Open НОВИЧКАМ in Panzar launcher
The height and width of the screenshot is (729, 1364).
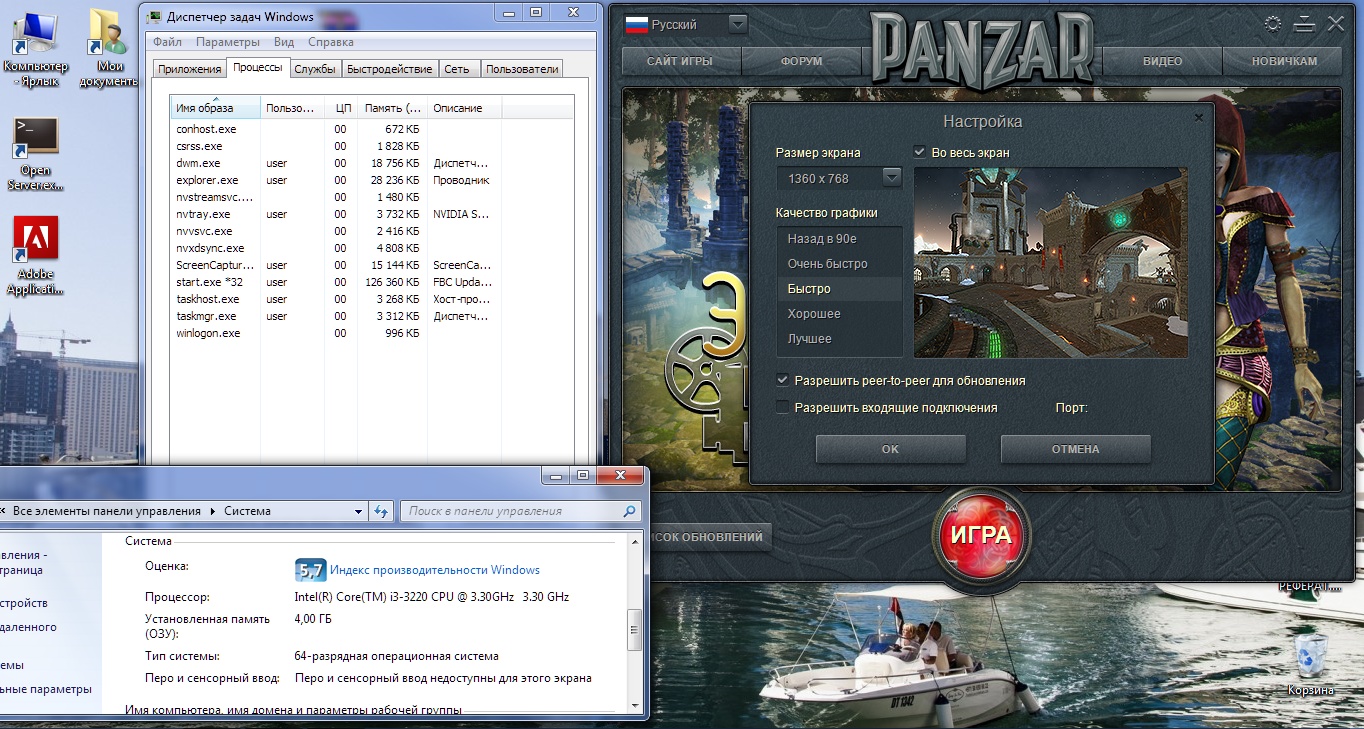click(x=1285, y=61)
